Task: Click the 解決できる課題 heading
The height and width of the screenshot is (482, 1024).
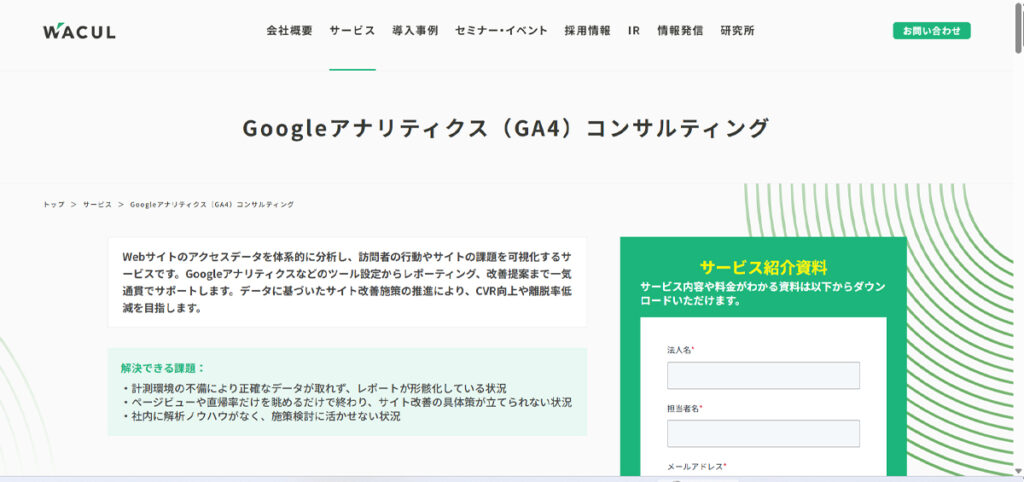Action: coord(163,368)
